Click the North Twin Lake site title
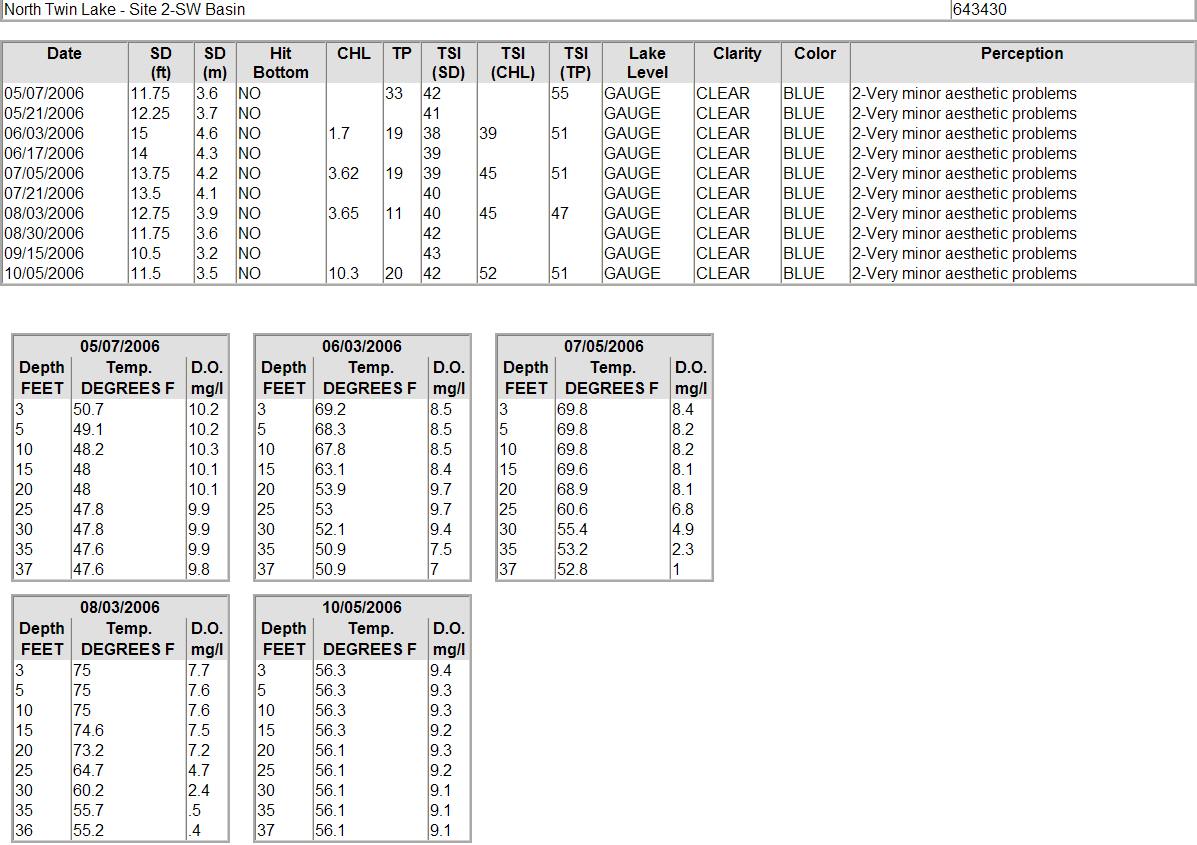 (x=125, y=10)
